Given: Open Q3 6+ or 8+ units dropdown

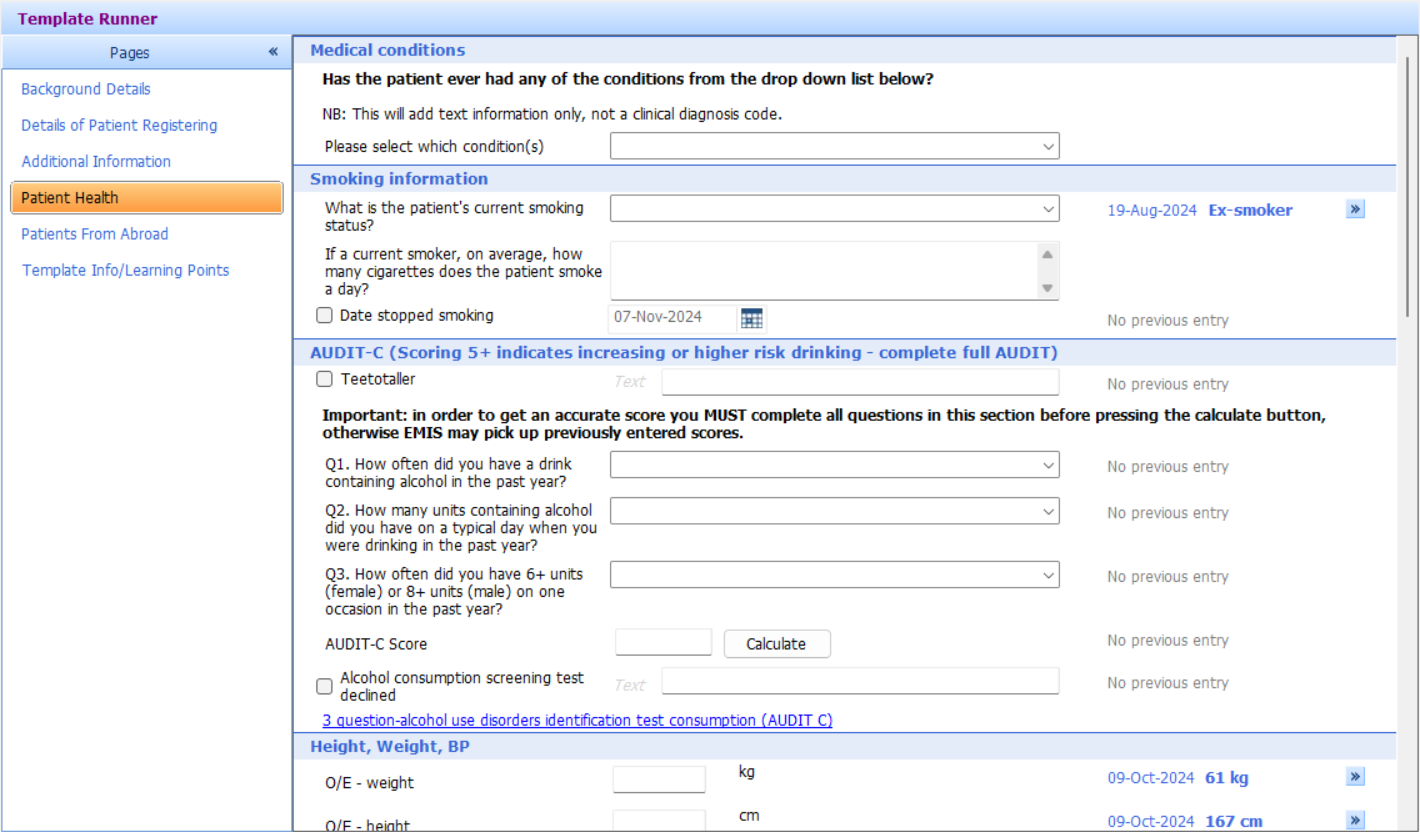Looking at the screenshot, I should [835, 575].
